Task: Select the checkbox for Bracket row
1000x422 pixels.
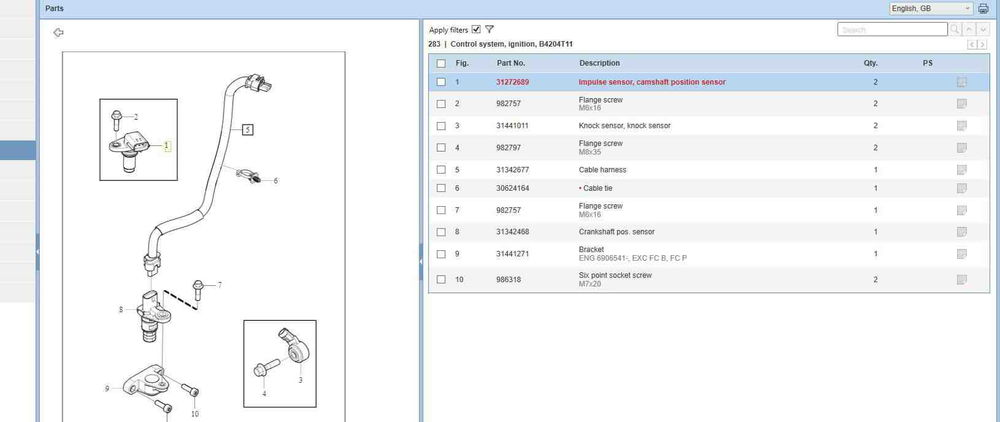Action: tap(441, 254)
